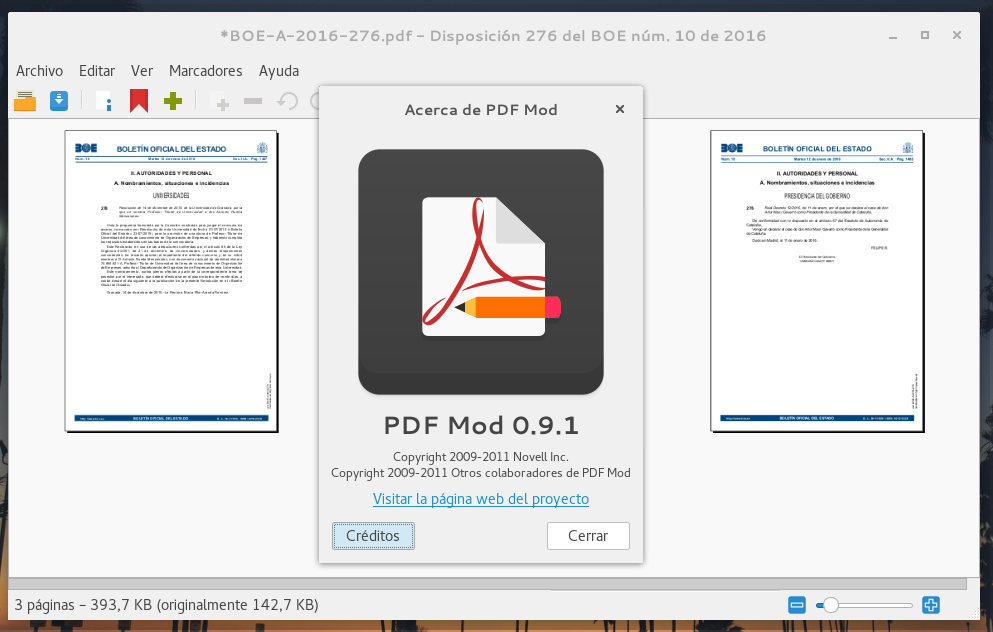Select the Universidades page thumbnail
993x632 pixels.
171,281
